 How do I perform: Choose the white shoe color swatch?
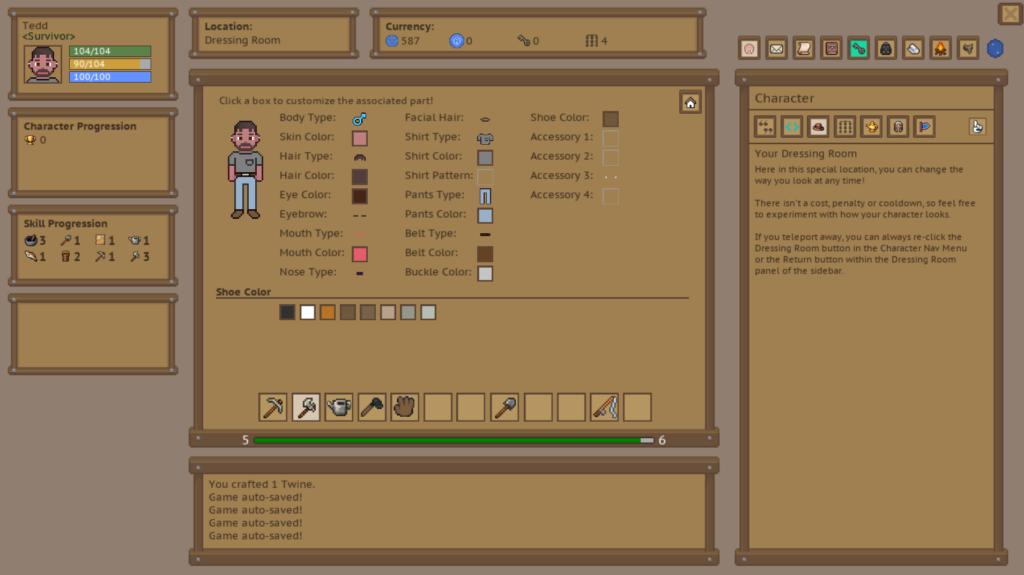(x=308, y=313)
